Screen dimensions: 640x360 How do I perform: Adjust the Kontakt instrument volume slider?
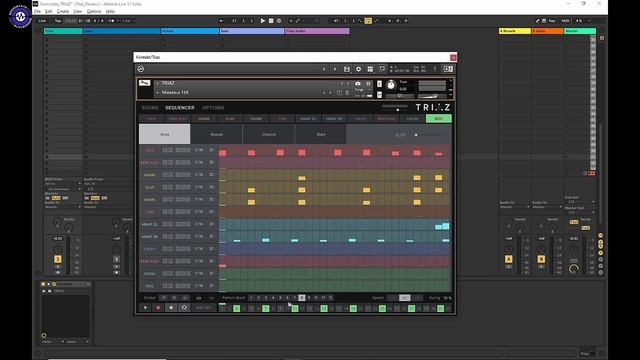[432, 96]
